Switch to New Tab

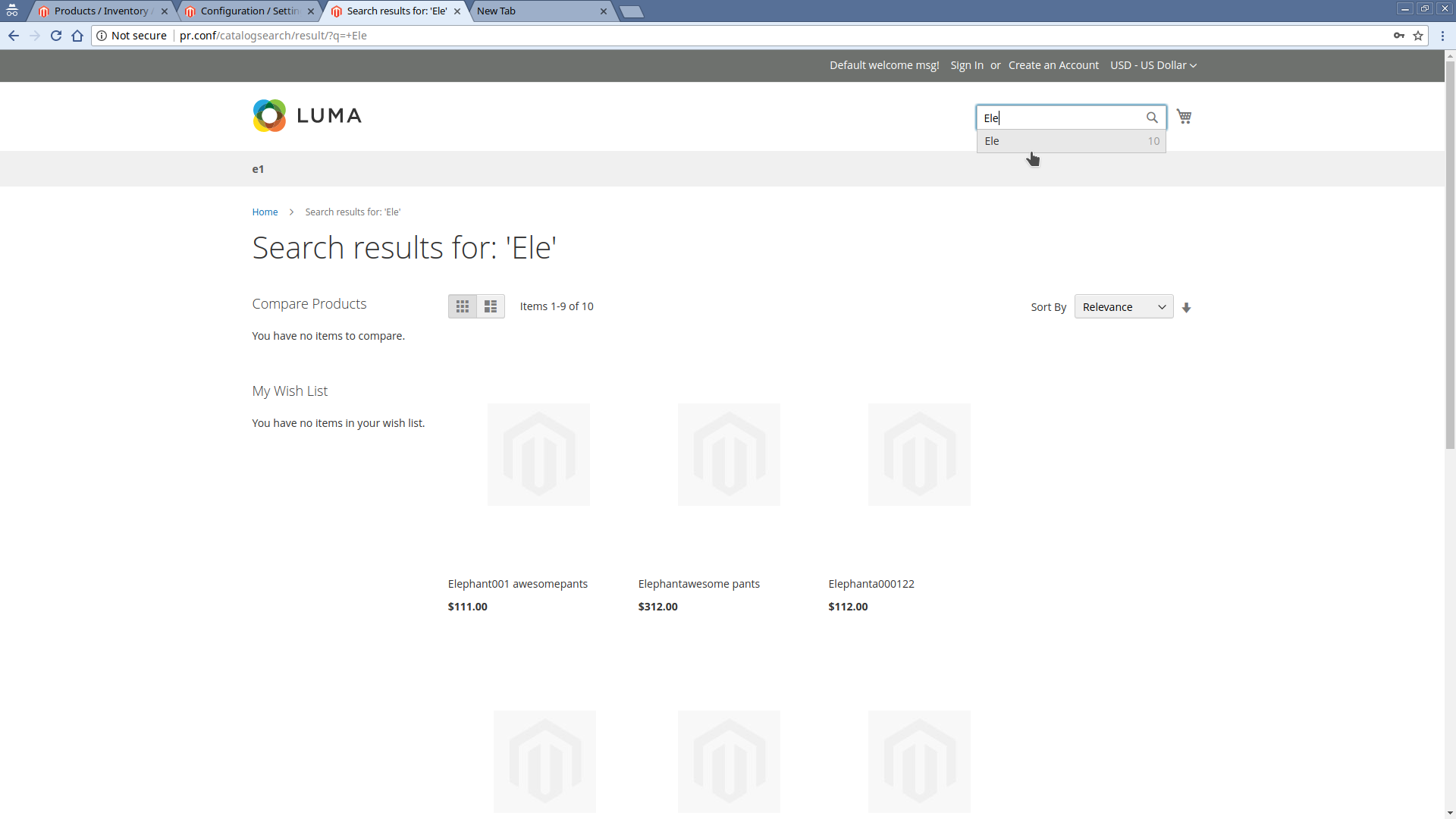pyautogui.click(x=540, y=11)
